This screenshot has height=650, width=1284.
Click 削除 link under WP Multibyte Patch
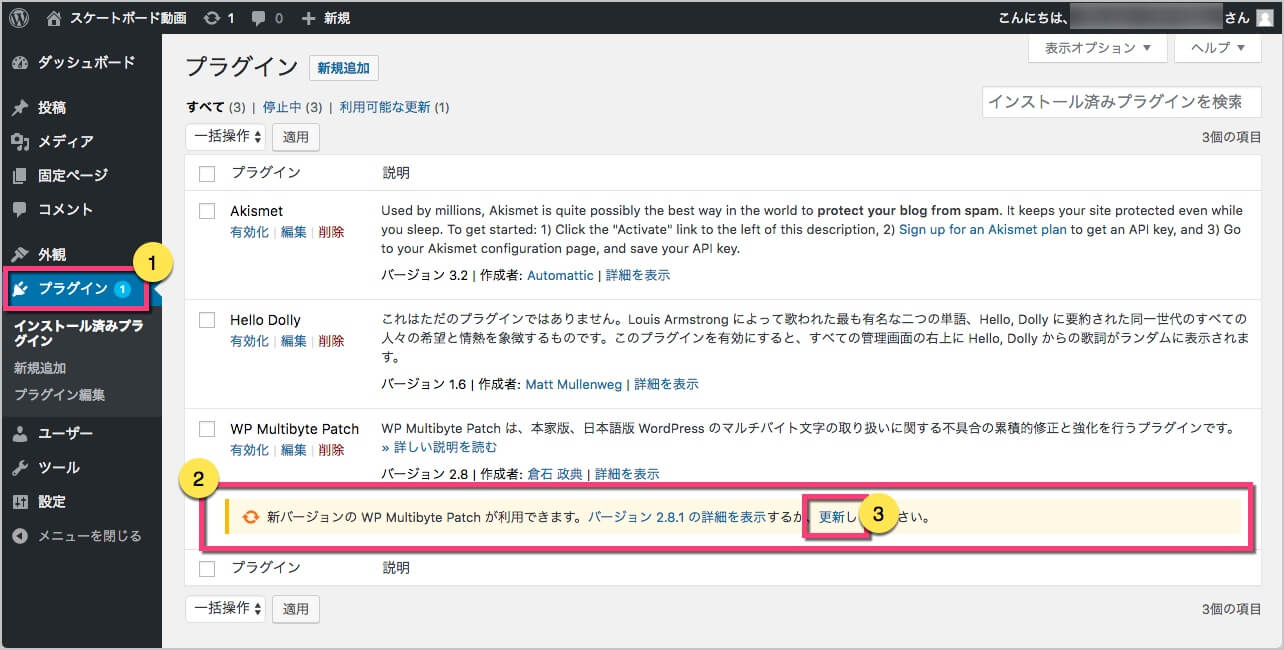coord(331,450)
